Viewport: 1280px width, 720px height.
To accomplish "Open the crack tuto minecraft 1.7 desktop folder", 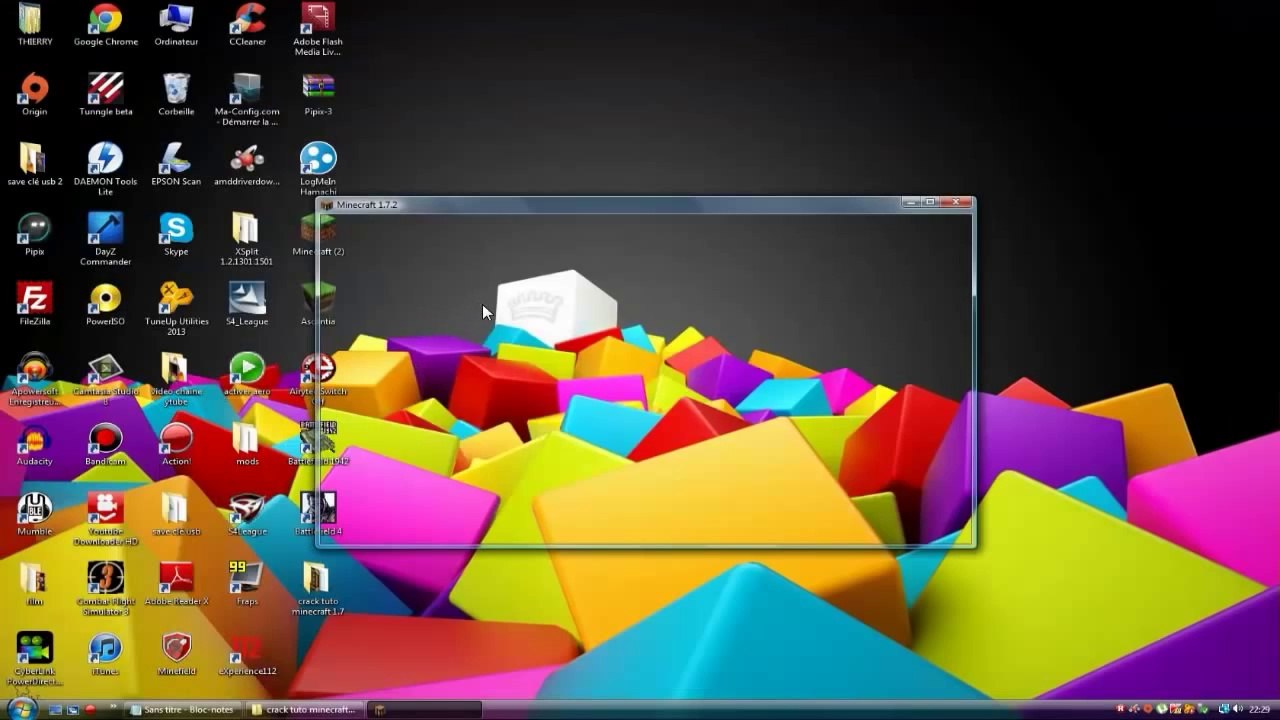I will coord(318,590).
